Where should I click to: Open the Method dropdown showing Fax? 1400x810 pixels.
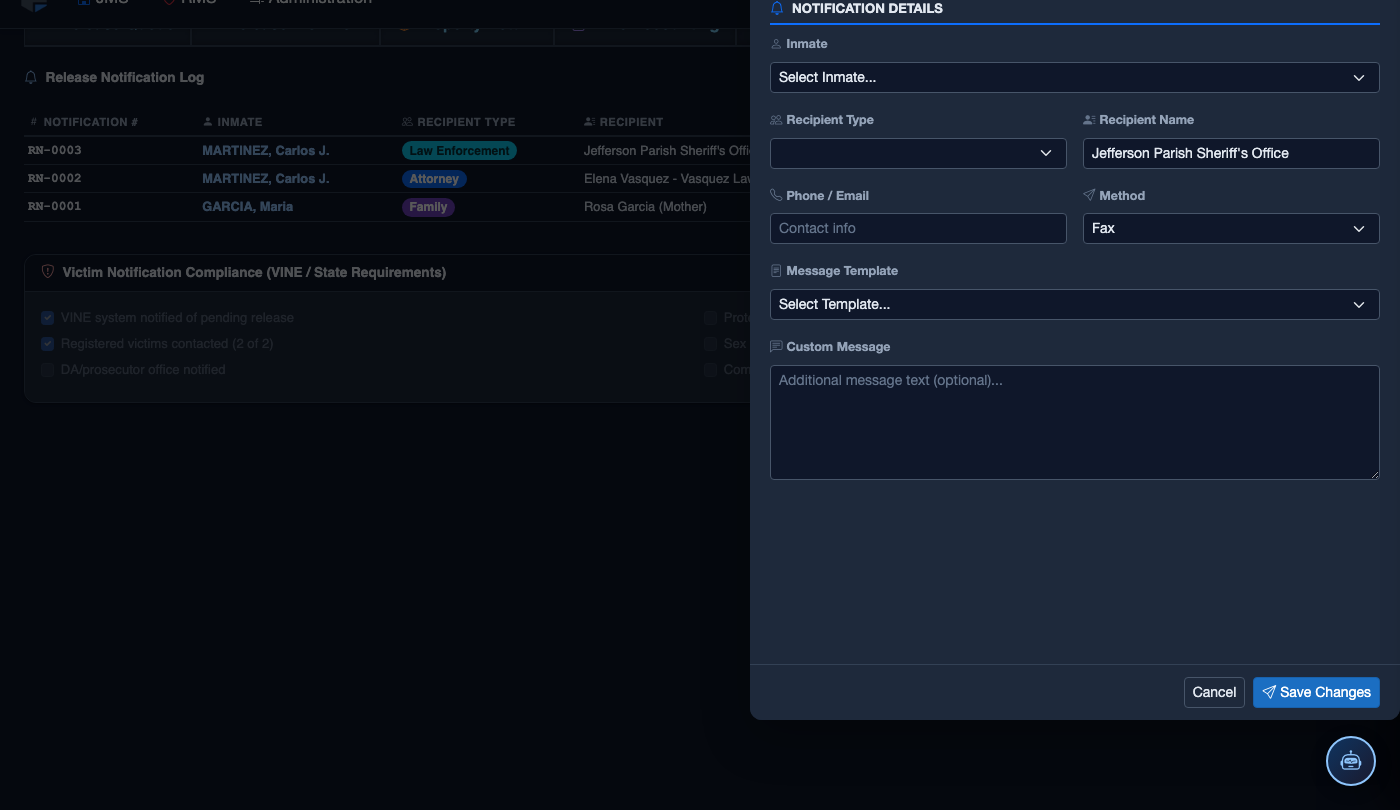[1231, 228]
